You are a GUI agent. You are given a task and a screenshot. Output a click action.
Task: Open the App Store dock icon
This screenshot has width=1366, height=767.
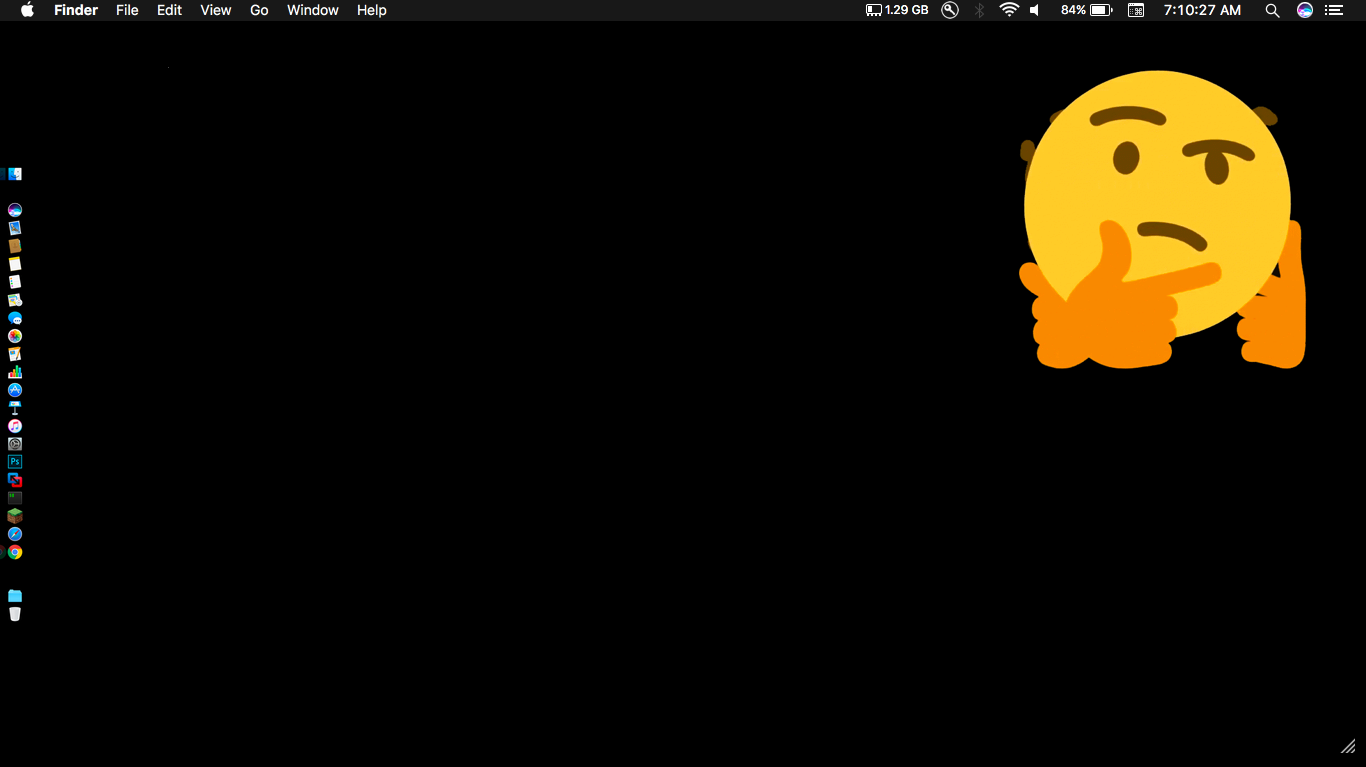[15, 390]
